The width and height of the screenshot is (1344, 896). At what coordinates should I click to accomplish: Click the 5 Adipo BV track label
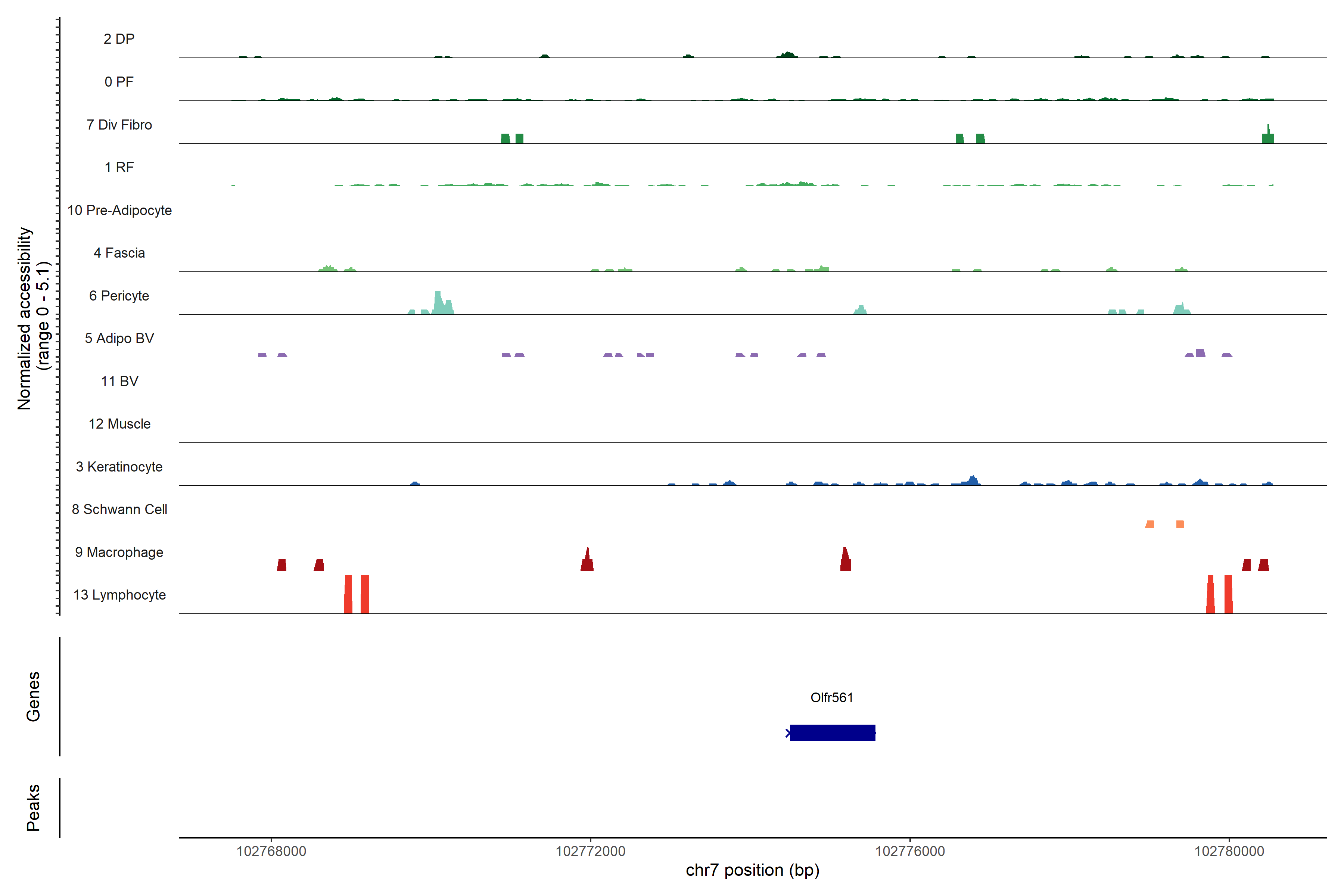coord(119,338)
